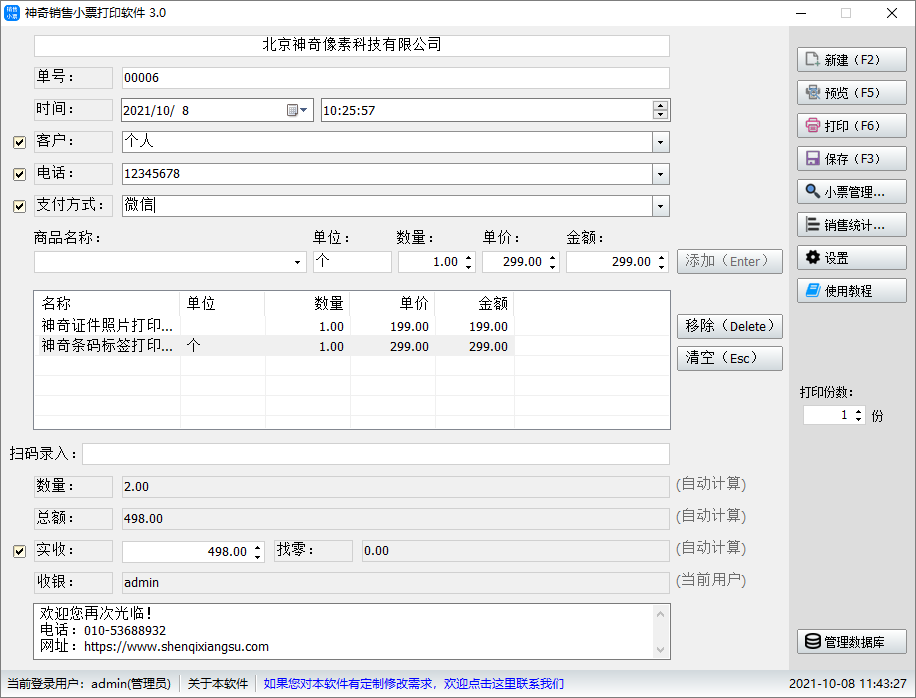The image size is (916, 698).
Task: Click the 单价 column header in list
Action: 393,303
